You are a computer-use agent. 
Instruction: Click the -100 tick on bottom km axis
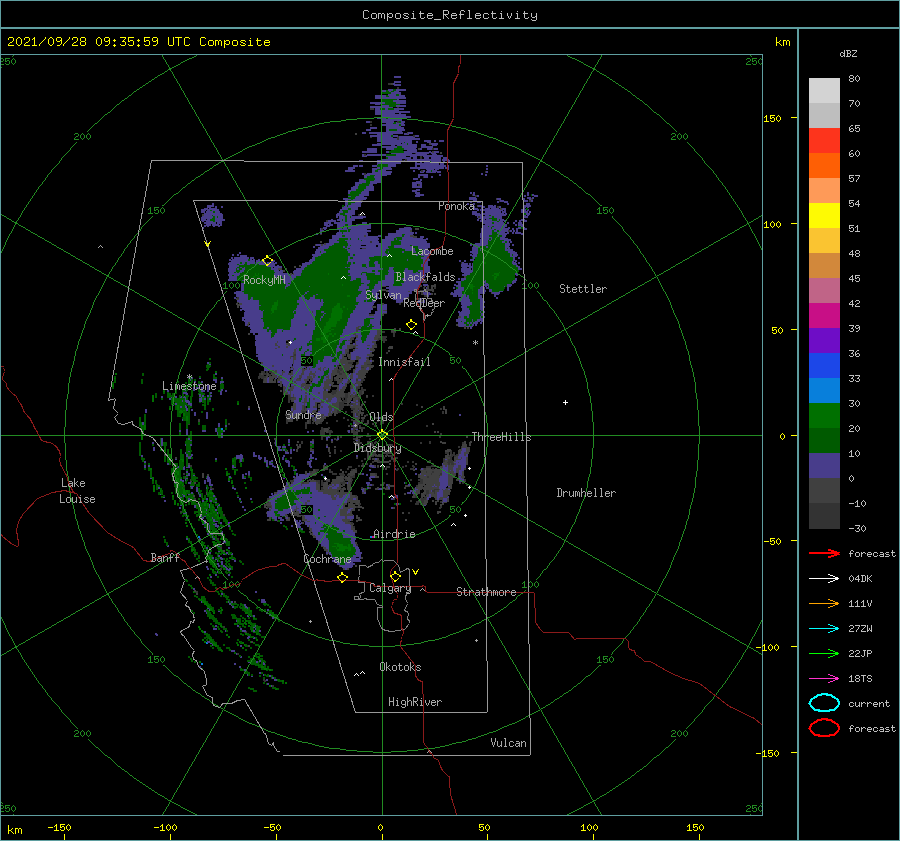pyautogui.click(x=165, y=828)
